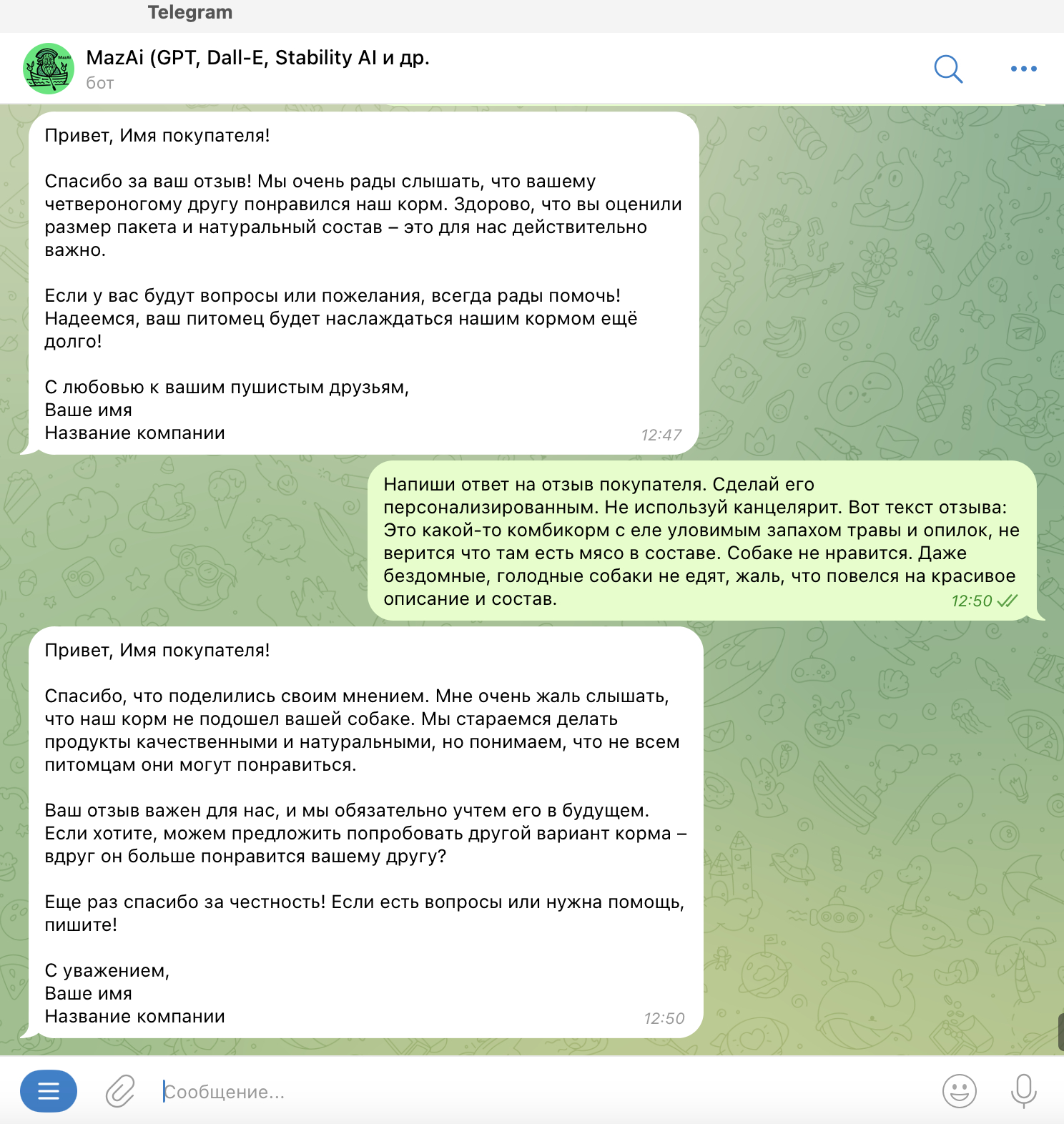The image size is (1064, 1124).
Task: Open the three-dot more options menu
Action: [x=1023, y=69]
